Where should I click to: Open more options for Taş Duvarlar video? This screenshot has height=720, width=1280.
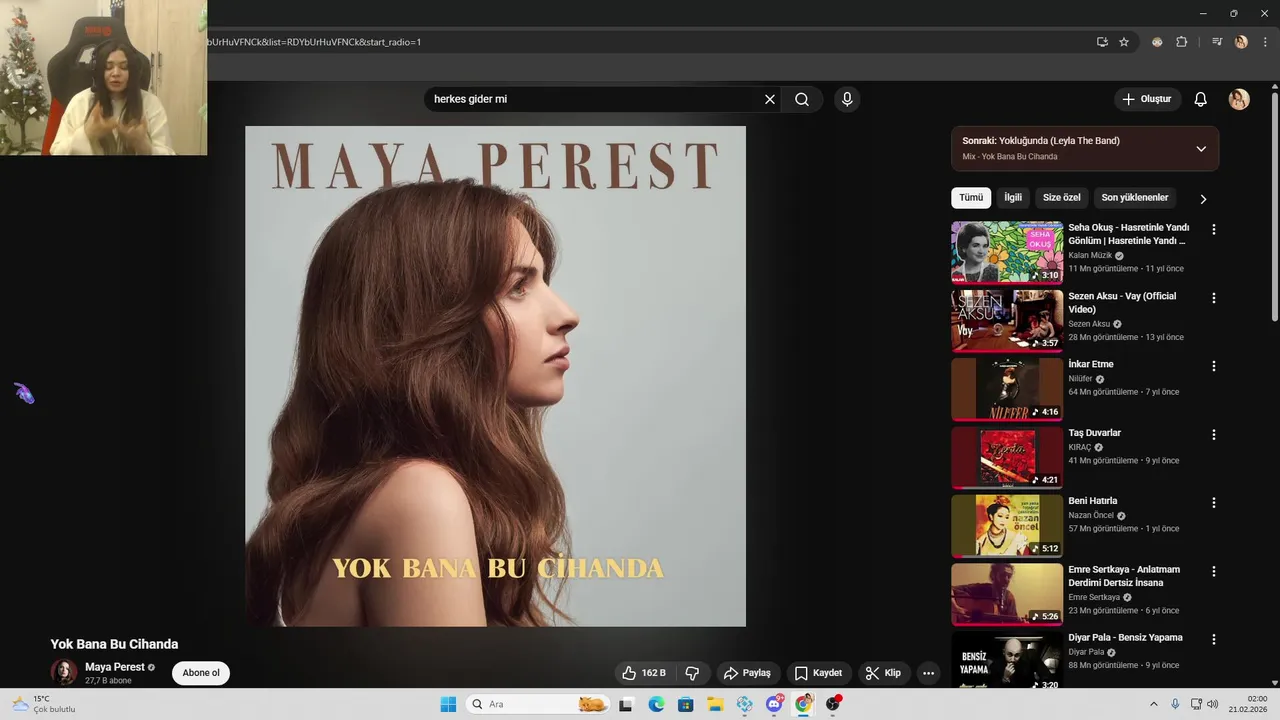click(1214, 435)
